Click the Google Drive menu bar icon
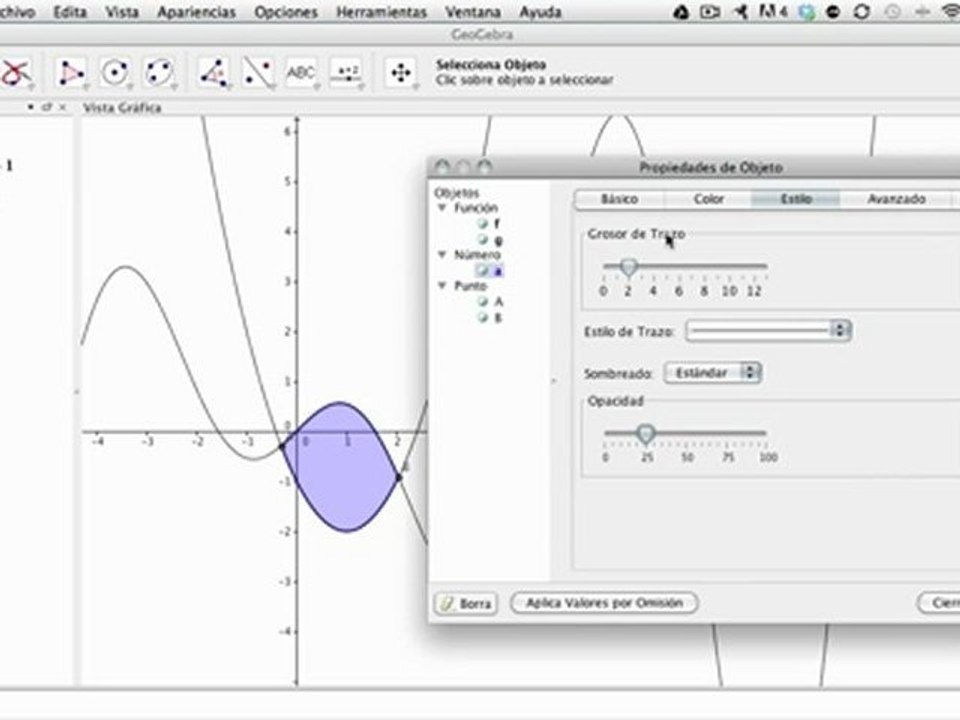The image size is (960, 720). pos(680,12)
